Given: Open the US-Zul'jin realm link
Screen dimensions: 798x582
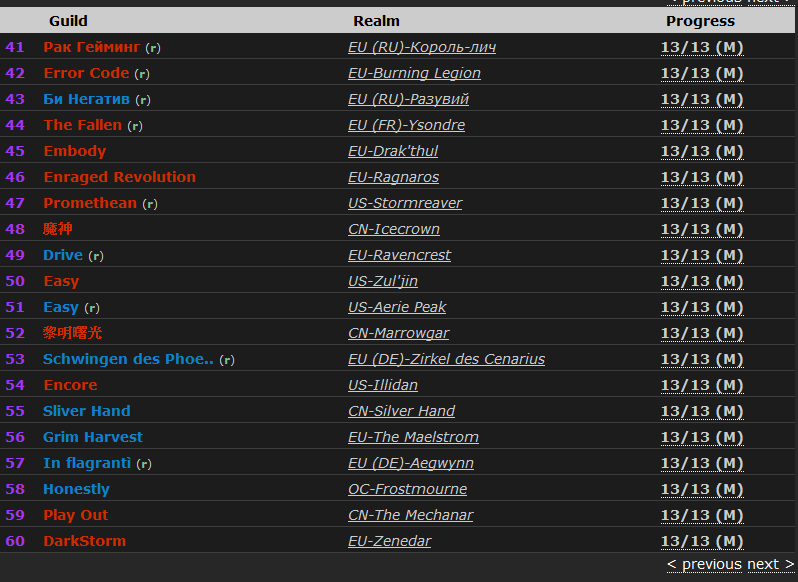Looking at the screenshot, I should coord(383,281).
